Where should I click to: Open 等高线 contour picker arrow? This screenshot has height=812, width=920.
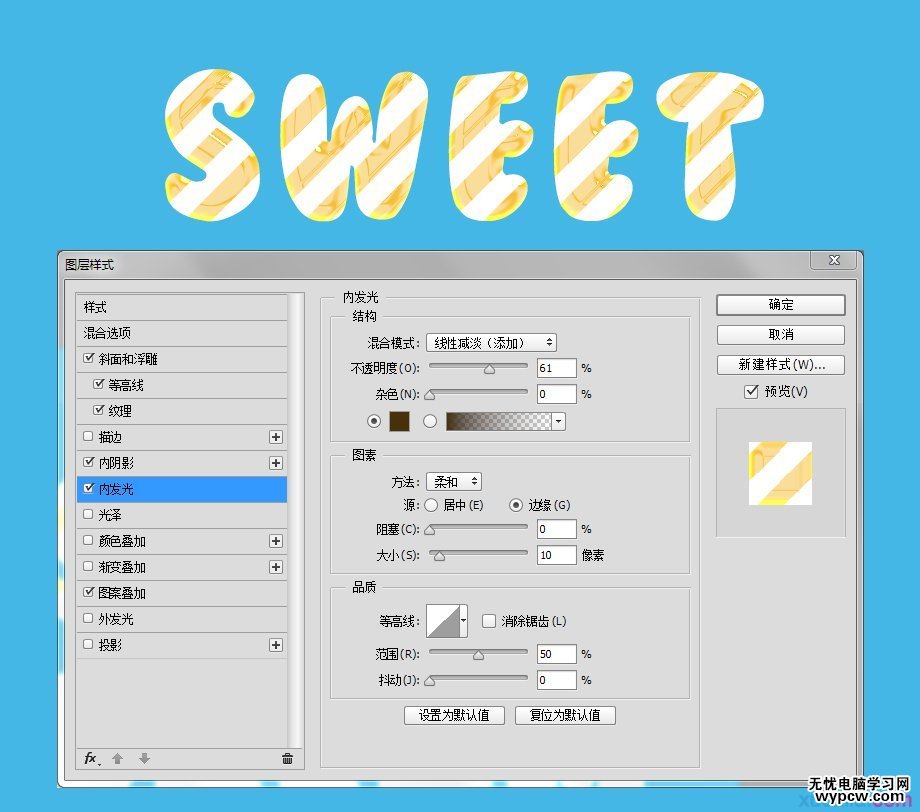coord(464,621)
